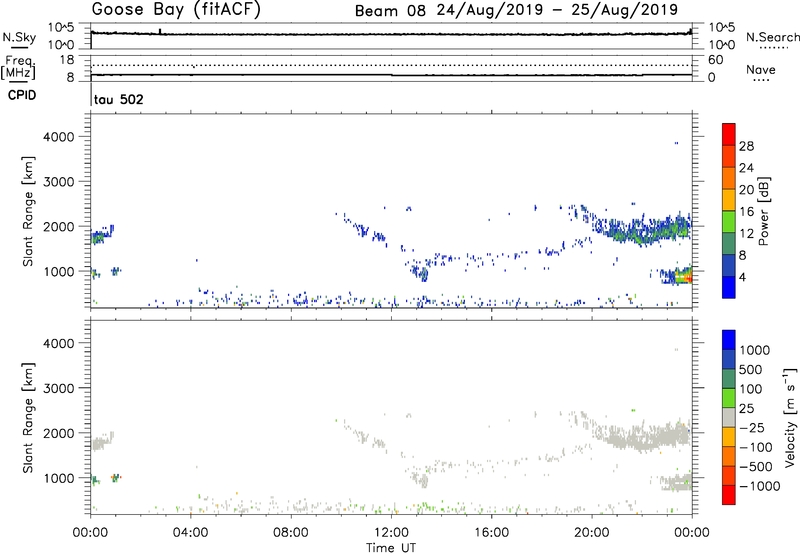800x554 pixels.
Task: Click the power panel 'Slant Range [km]' label
Action: 28,211
